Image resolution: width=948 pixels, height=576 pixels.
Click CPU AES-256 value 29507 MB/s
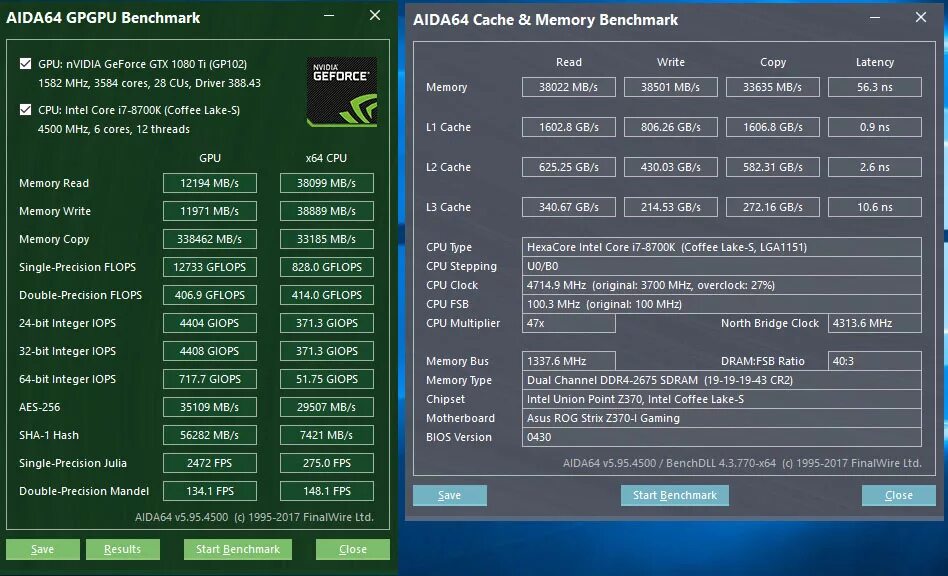(326, 407)
